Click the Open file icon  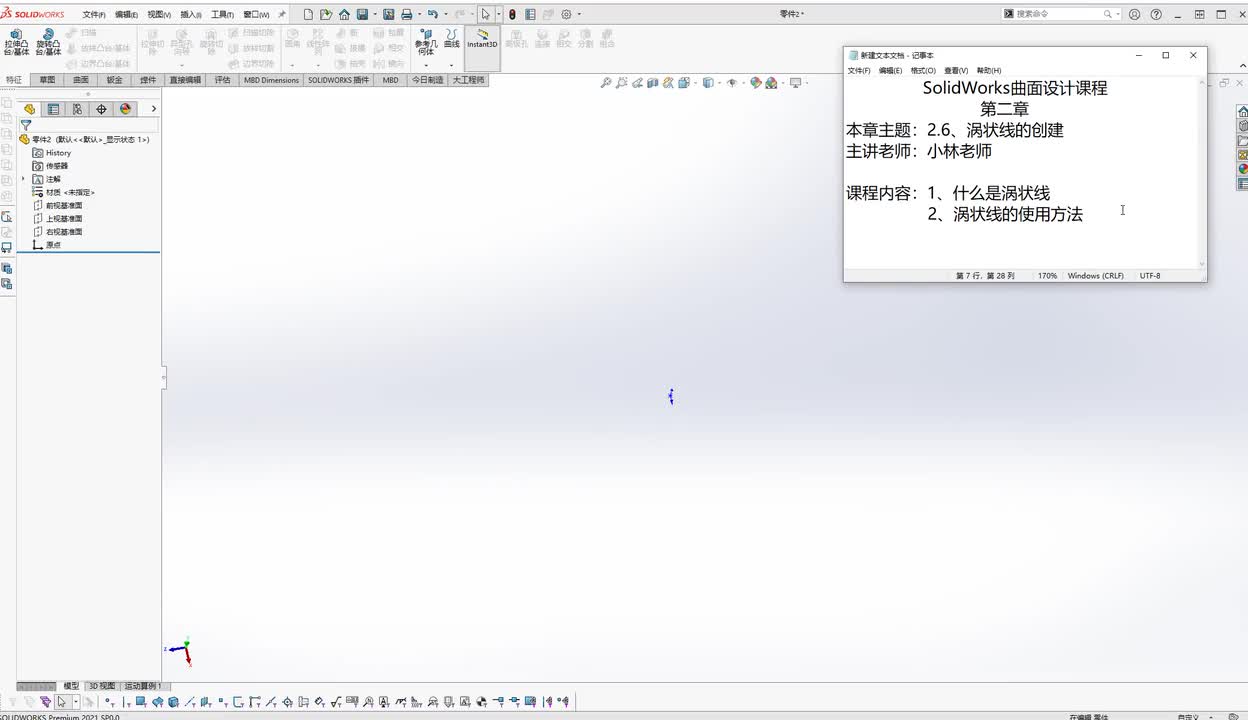326,14
